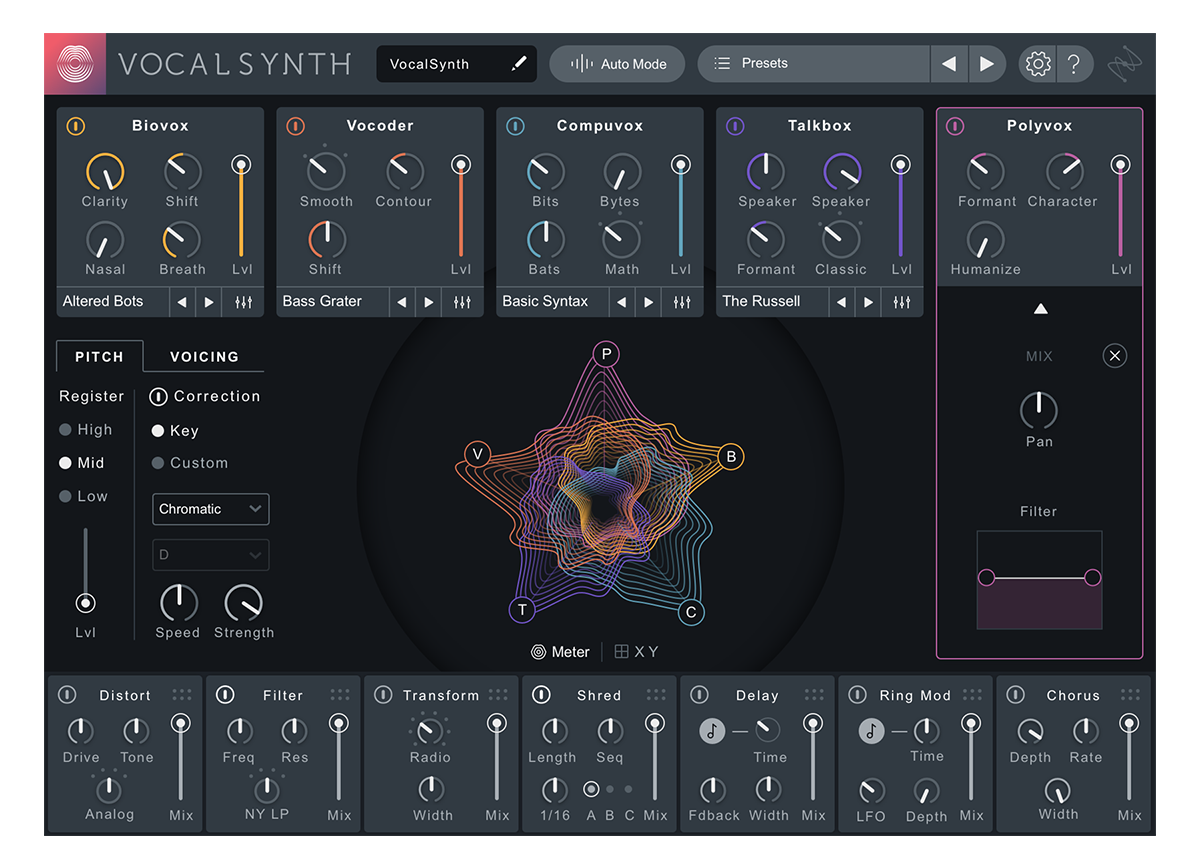Open Talkbox advanced sliders icon
Image resolution: width=1200 pixels, height=867 pixels.
(902, 302)
